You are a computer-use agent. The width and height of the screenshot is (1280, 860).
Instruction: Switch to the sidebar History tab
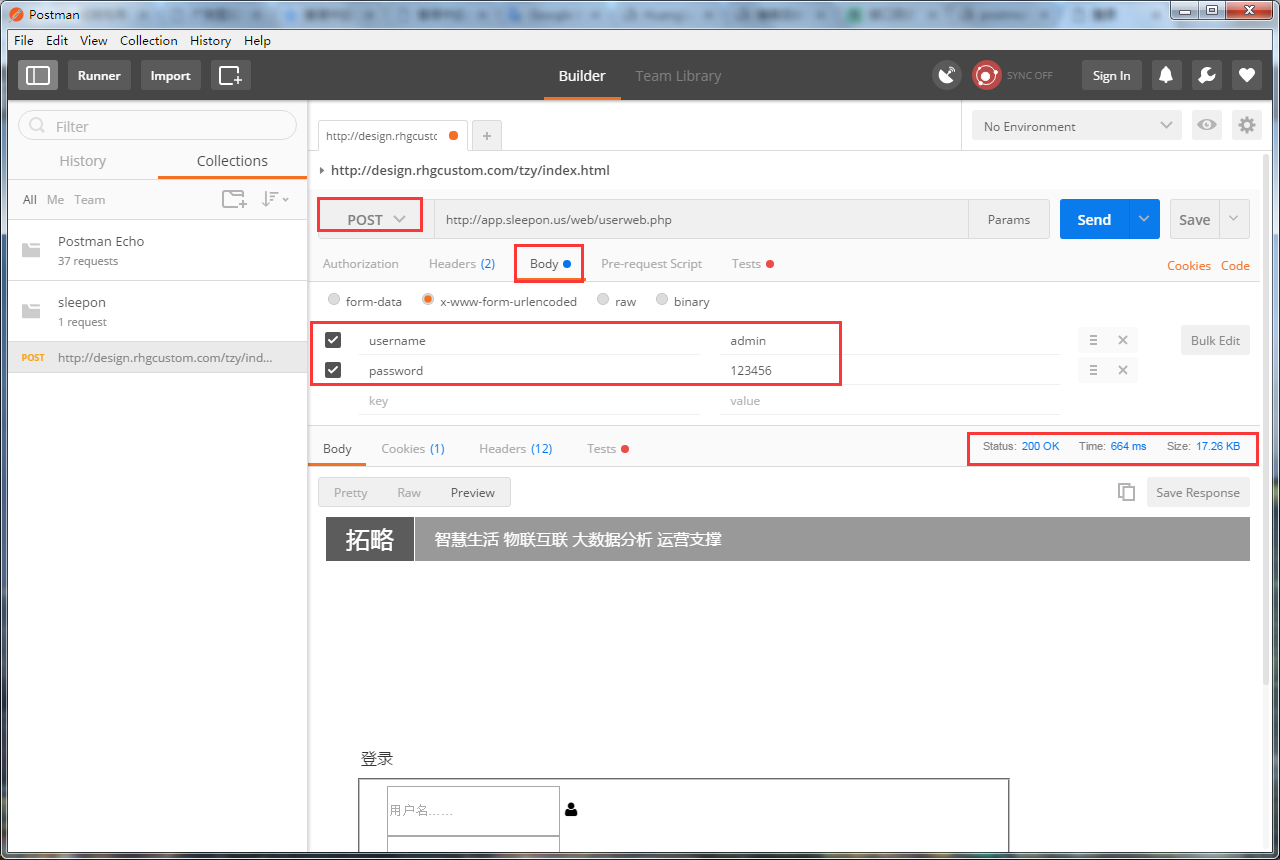click(82, 160)
